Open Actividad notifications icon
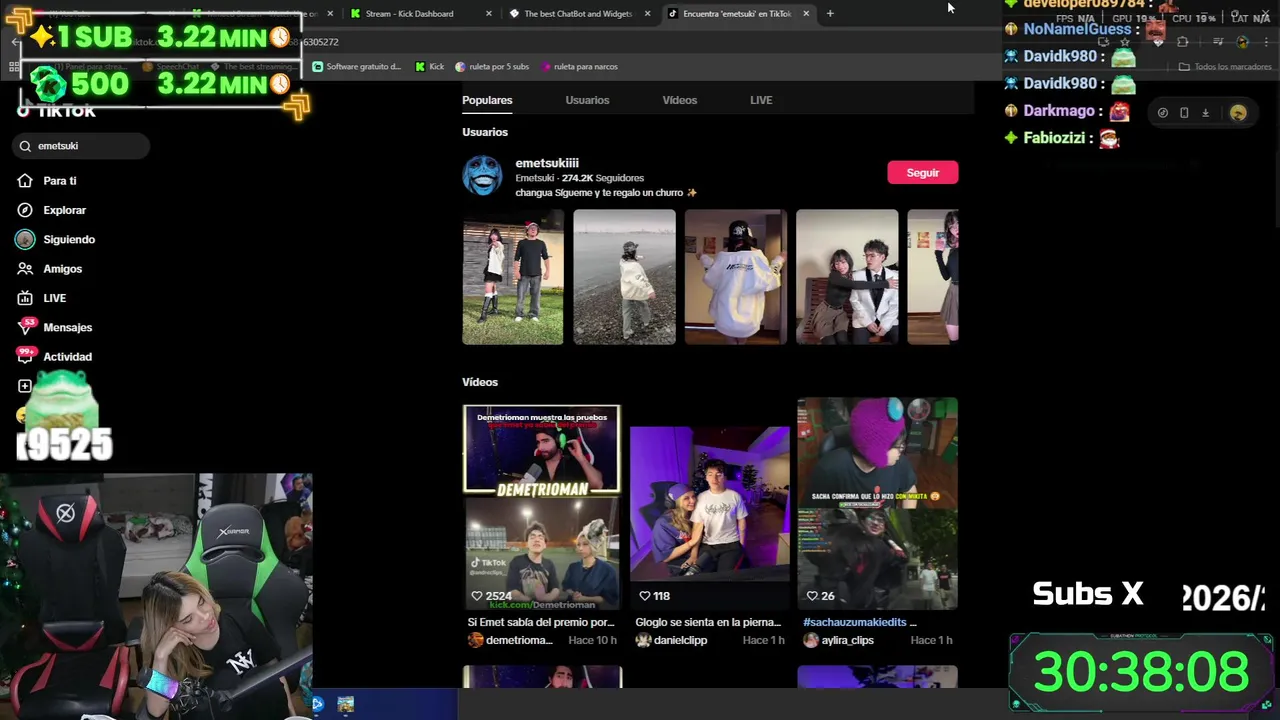 (25, 356)
